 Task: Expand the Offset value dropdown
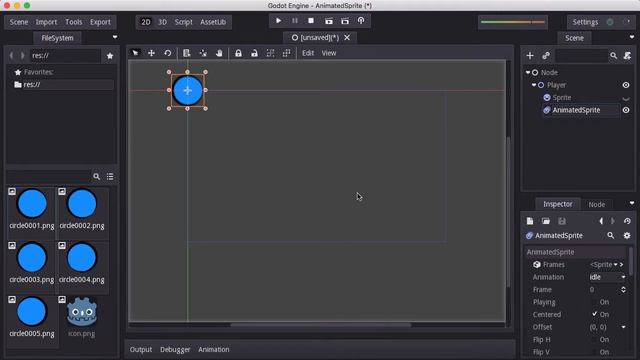pyautogui.click(x=623, y=327)
